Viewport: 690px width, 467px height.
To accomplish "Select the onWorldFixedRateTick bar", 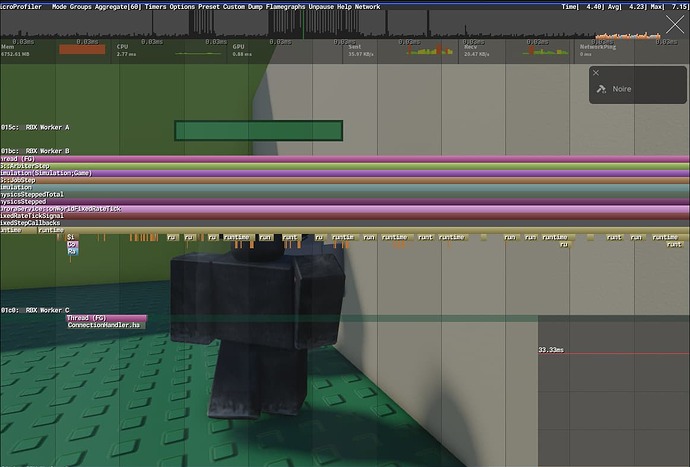I will (x=345, y=209).
